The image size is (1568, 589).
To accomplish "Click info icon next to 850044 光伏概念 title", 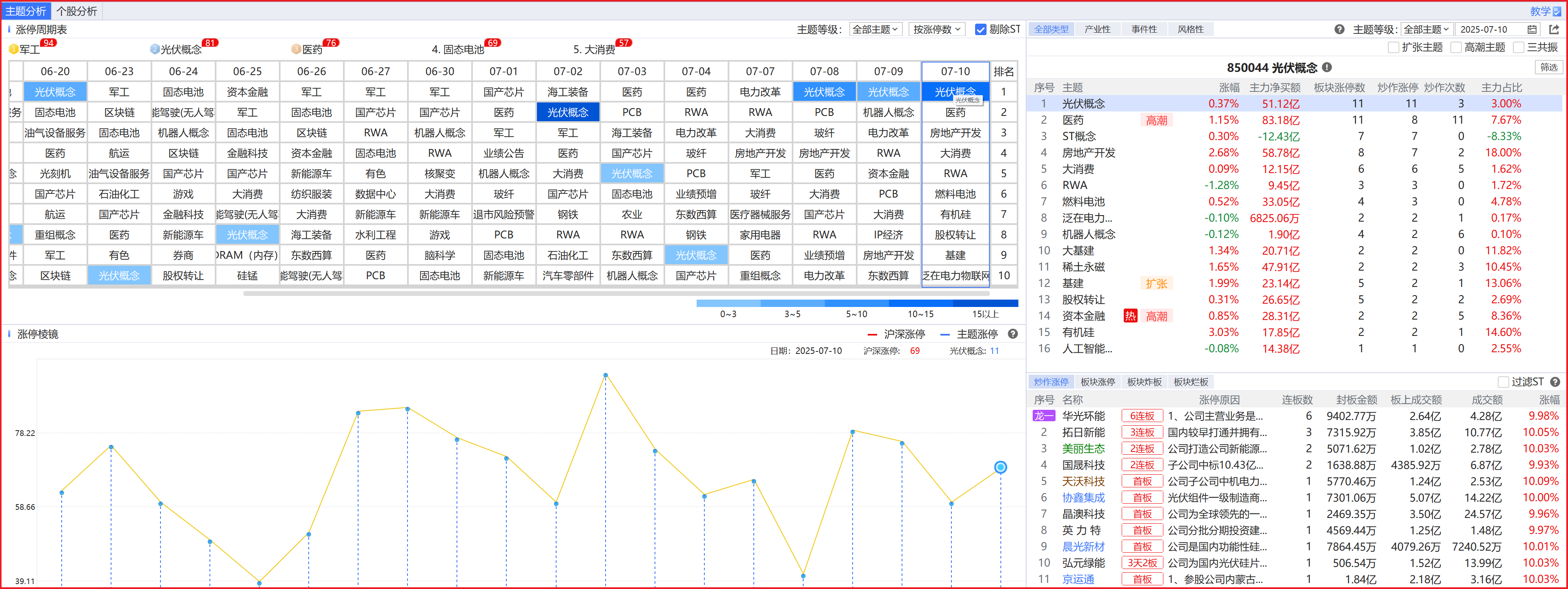I will (1327, 67).
